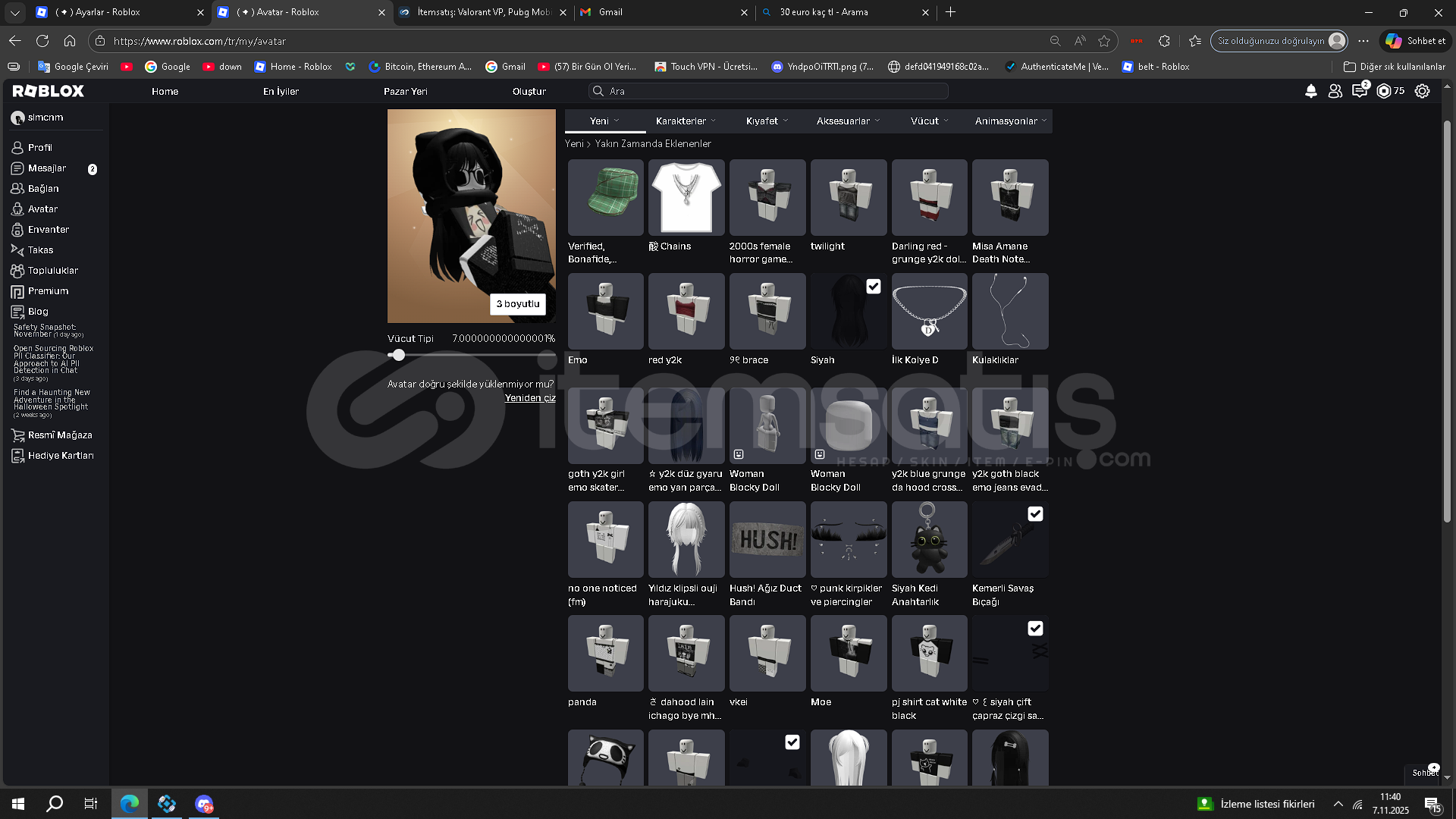Click the 3 boyutlu button
Screen dimensions: 1456x819
coord(518,304)
